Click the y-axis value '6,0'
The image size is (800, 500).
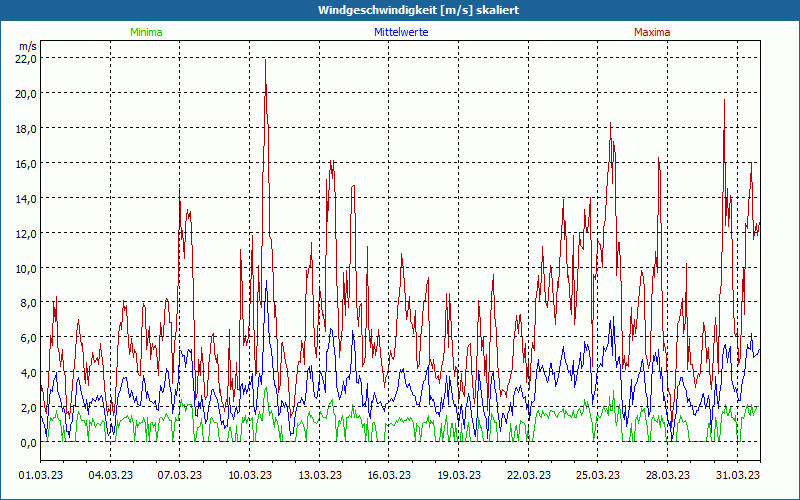coord(29,338)
